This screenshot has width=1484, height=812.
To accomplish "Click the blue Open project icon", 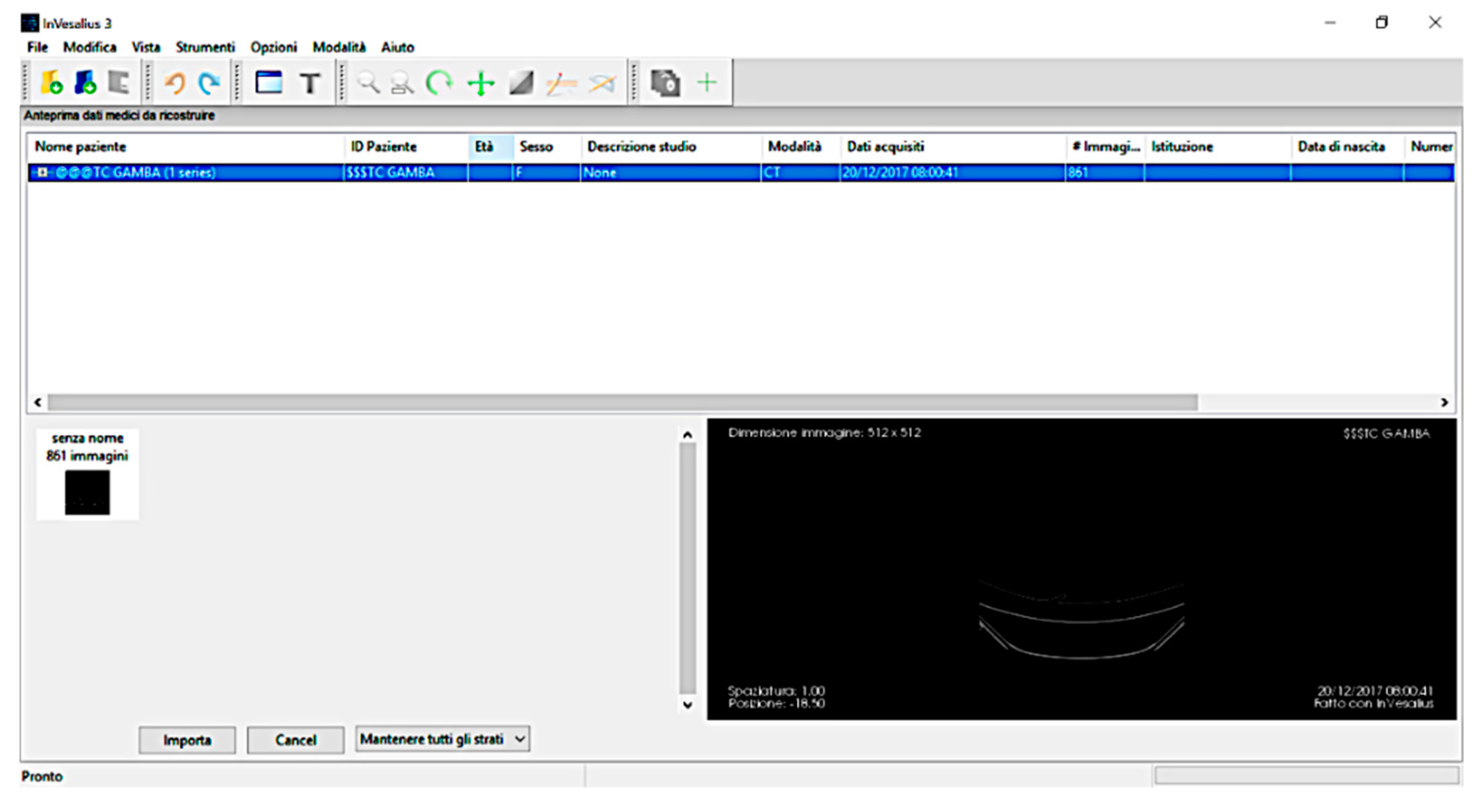I will [x=85, y=83].
